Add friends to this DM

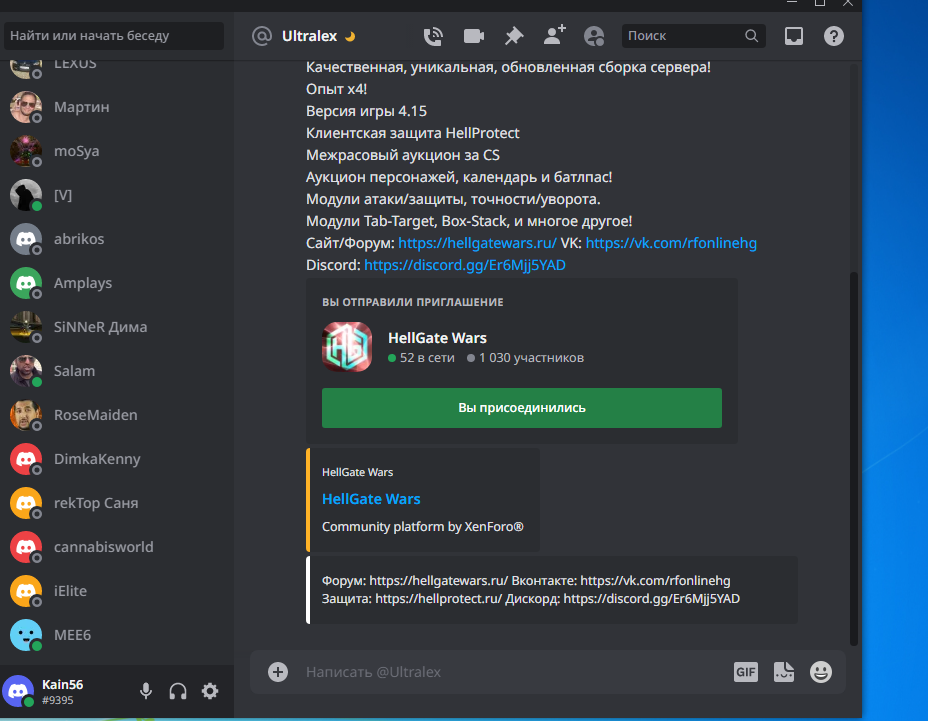pyautogui.click(x=555, y=36)
